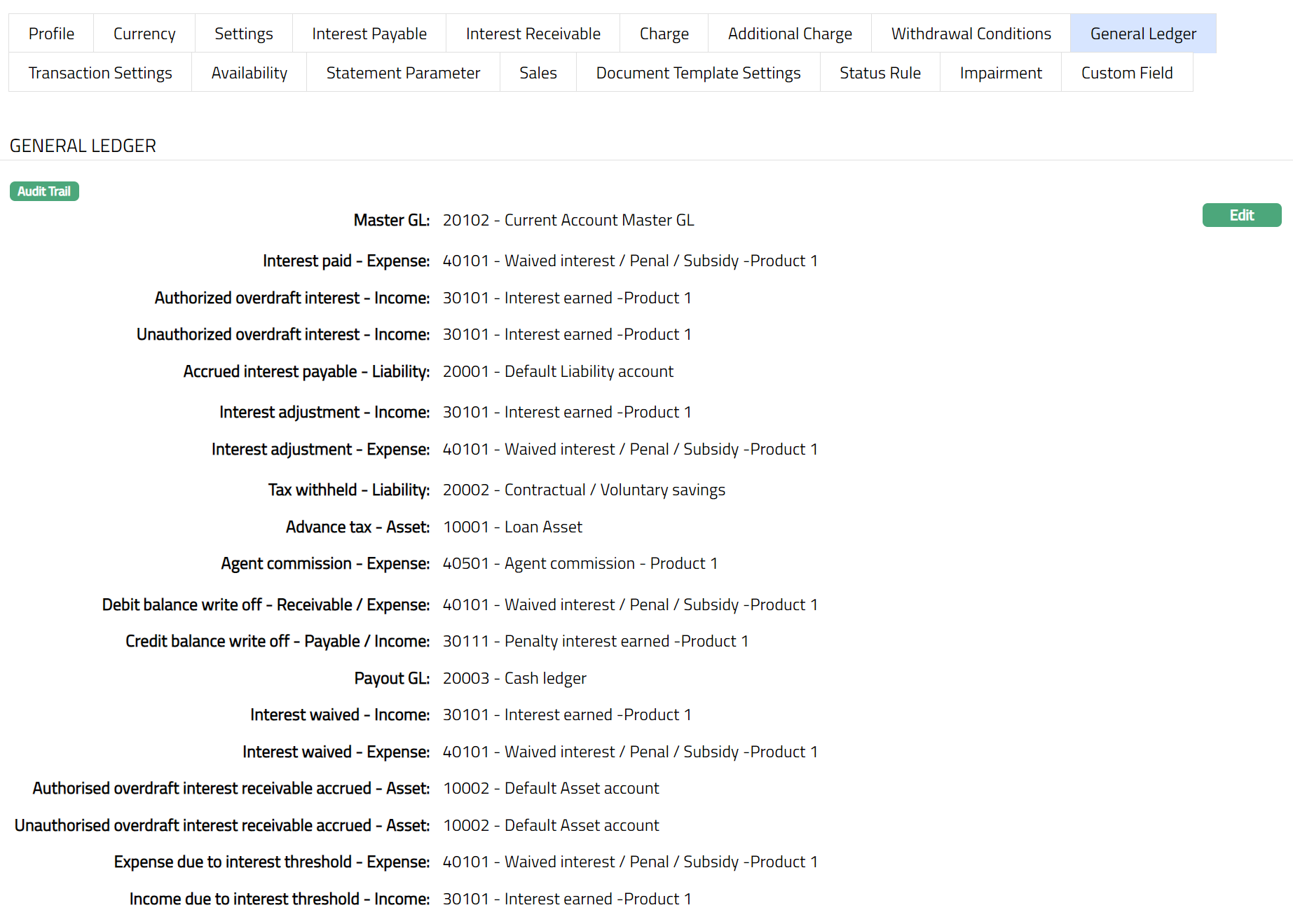Open the Charge tab
The height and width of the screenshot is (924, 1293).
pyautogui.click(x=664, y=34)
